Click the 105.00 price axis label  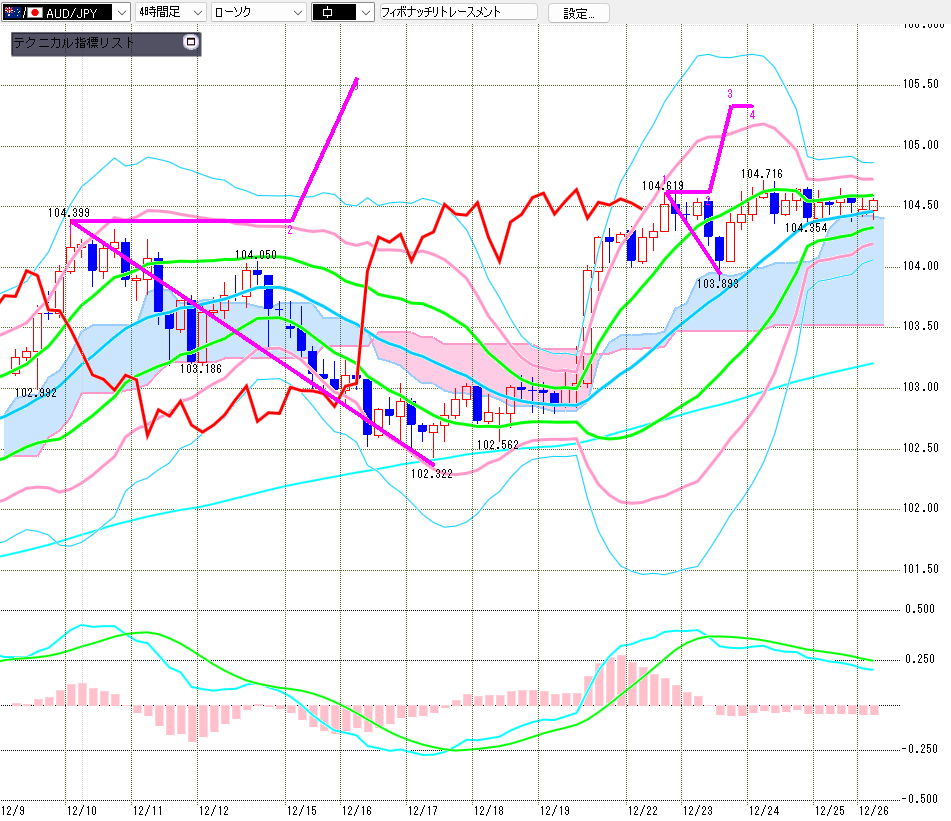pos(921,146)
